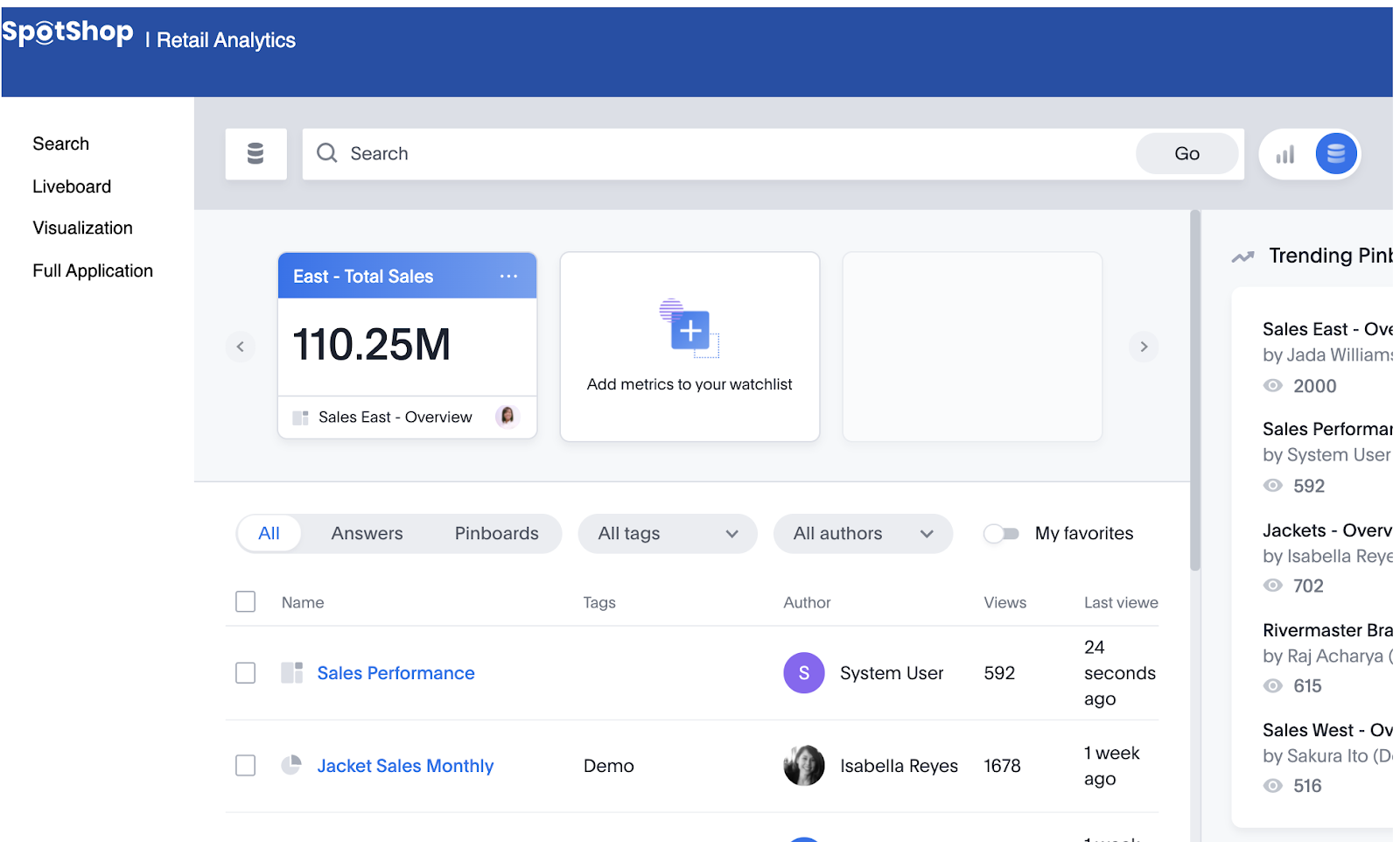Check the Sales Performance row checkbox
The height and width of the screenshot is (842, 1400).
pos(246,673)
